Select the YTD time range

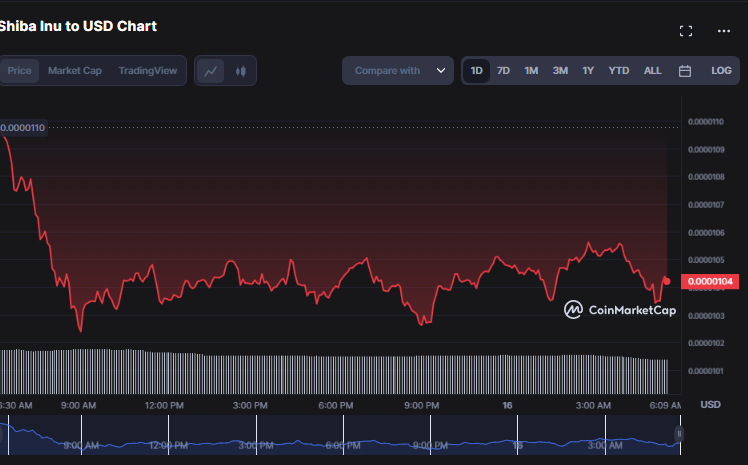click(x=619, y=71)
